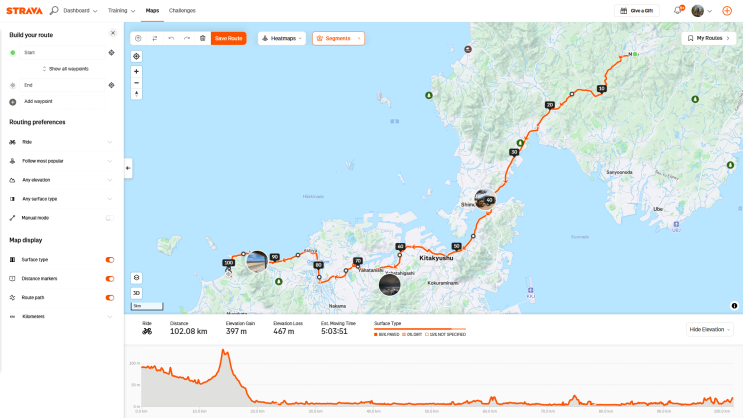Open photo thumbnail near 40 km marker
743x418 pixels.
[x=483, y=199]
